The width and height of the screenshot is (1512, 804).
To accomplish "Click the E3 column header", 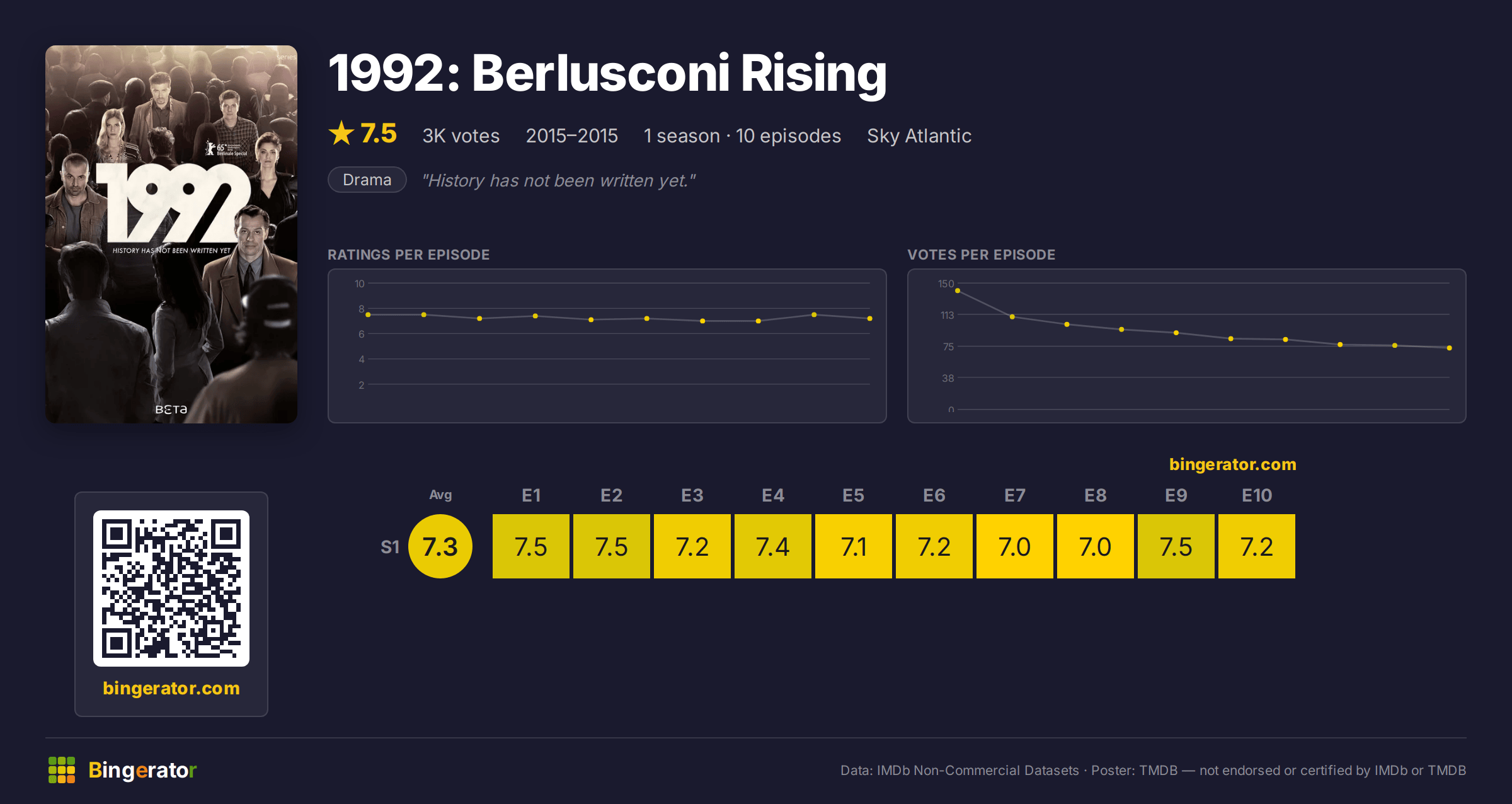I will point(692,495).
